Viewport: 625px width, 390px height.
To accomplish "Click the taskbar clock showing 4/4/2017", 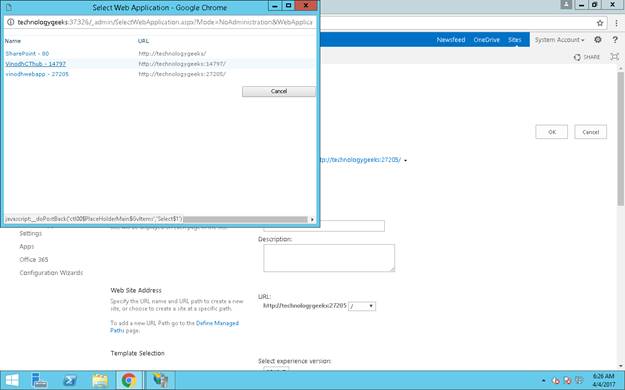I will coord(603,380).
